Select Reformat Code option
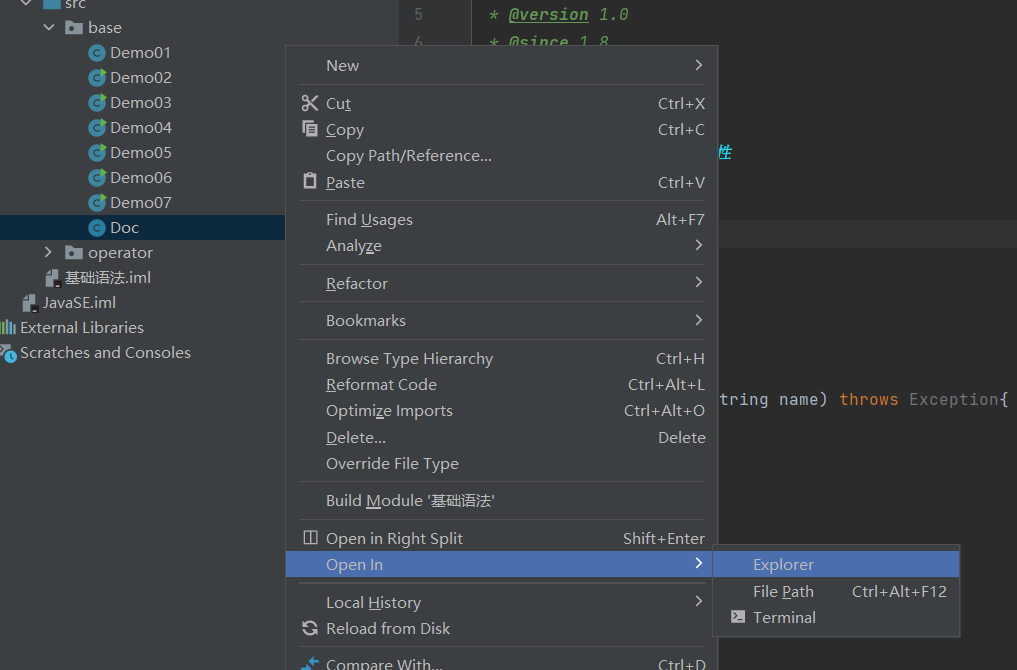 tap(381, 384)
